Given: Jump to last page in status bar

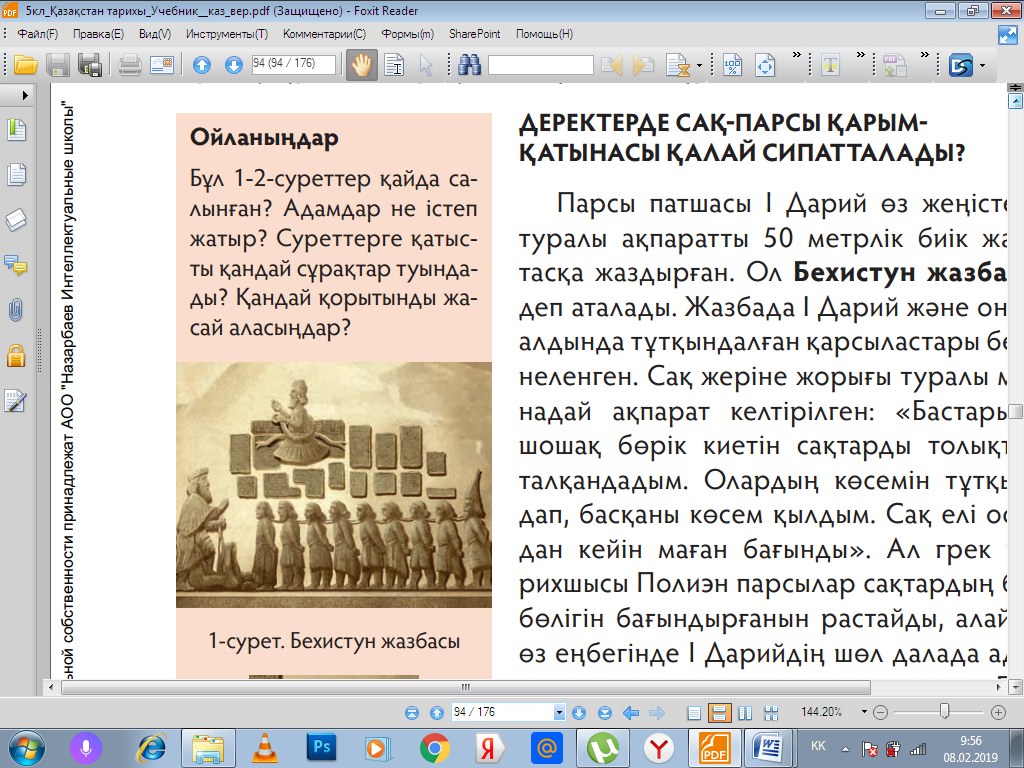Looking at the screenshot, I should coord(605,712).
